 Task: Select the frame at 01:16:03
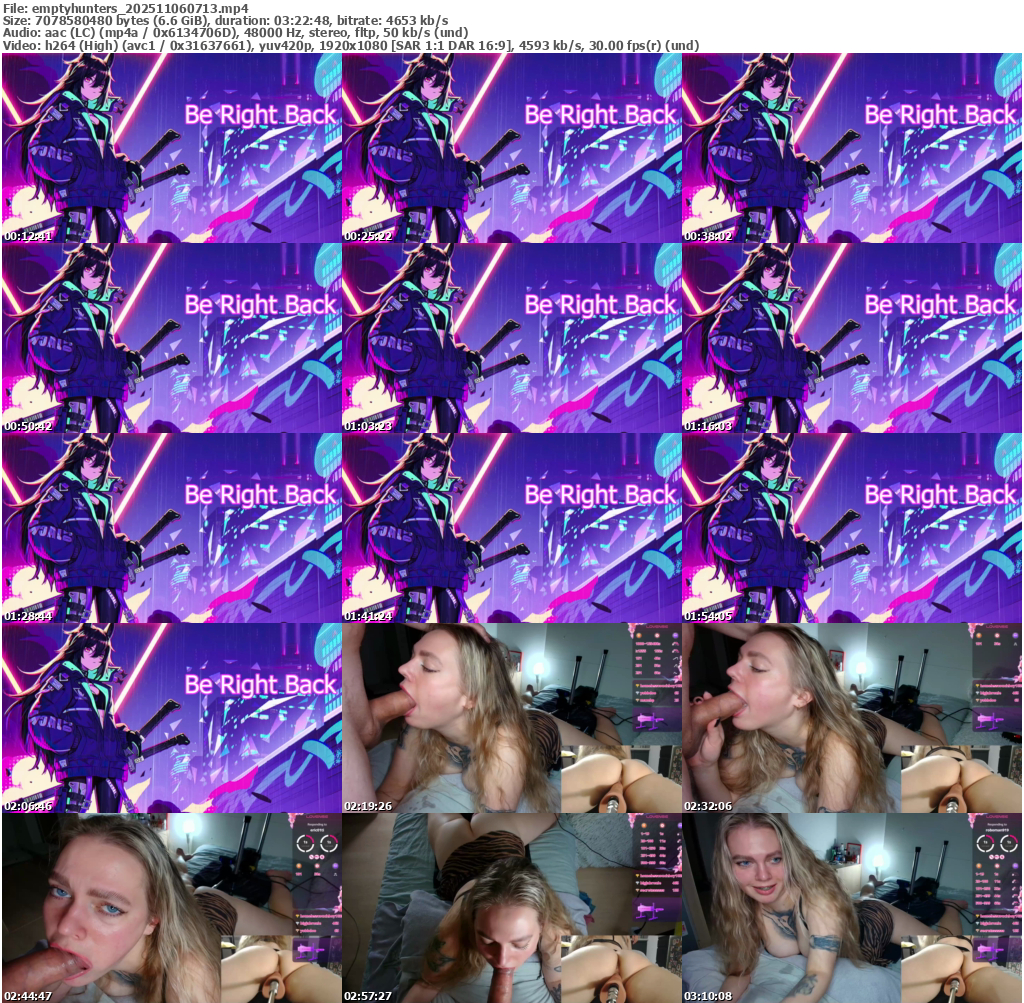851,338
